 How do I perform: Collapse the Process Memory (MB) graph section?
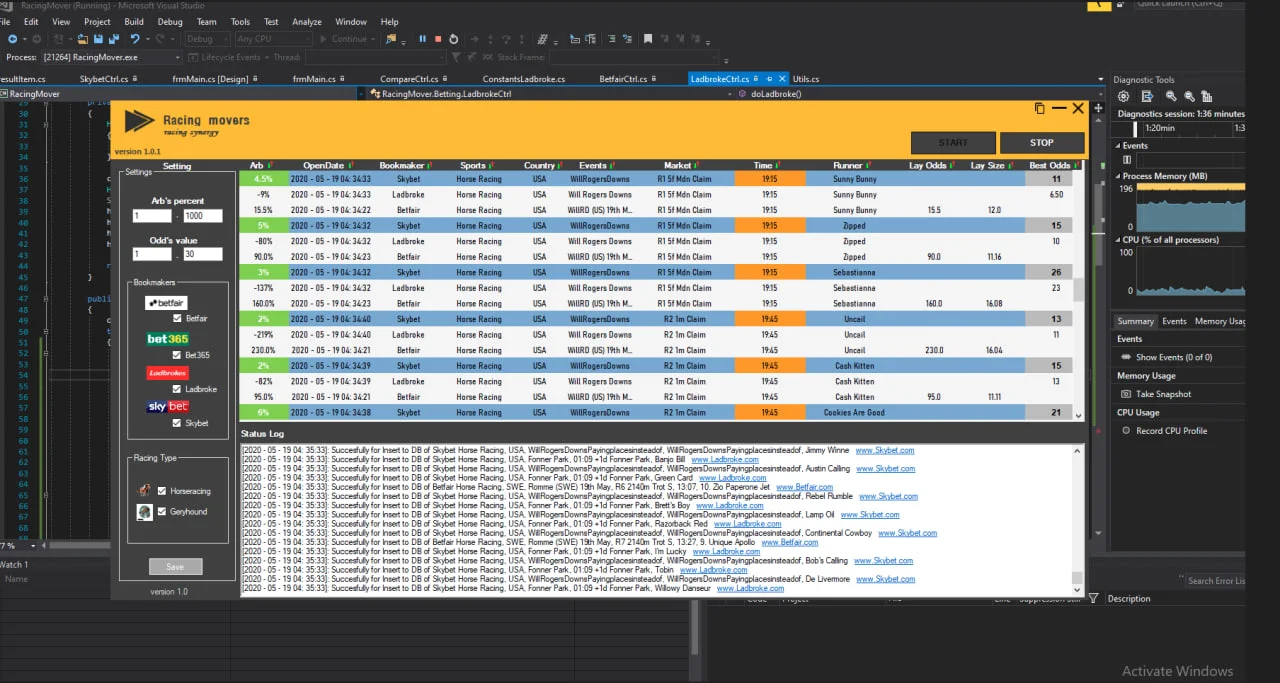[1119, 176]
